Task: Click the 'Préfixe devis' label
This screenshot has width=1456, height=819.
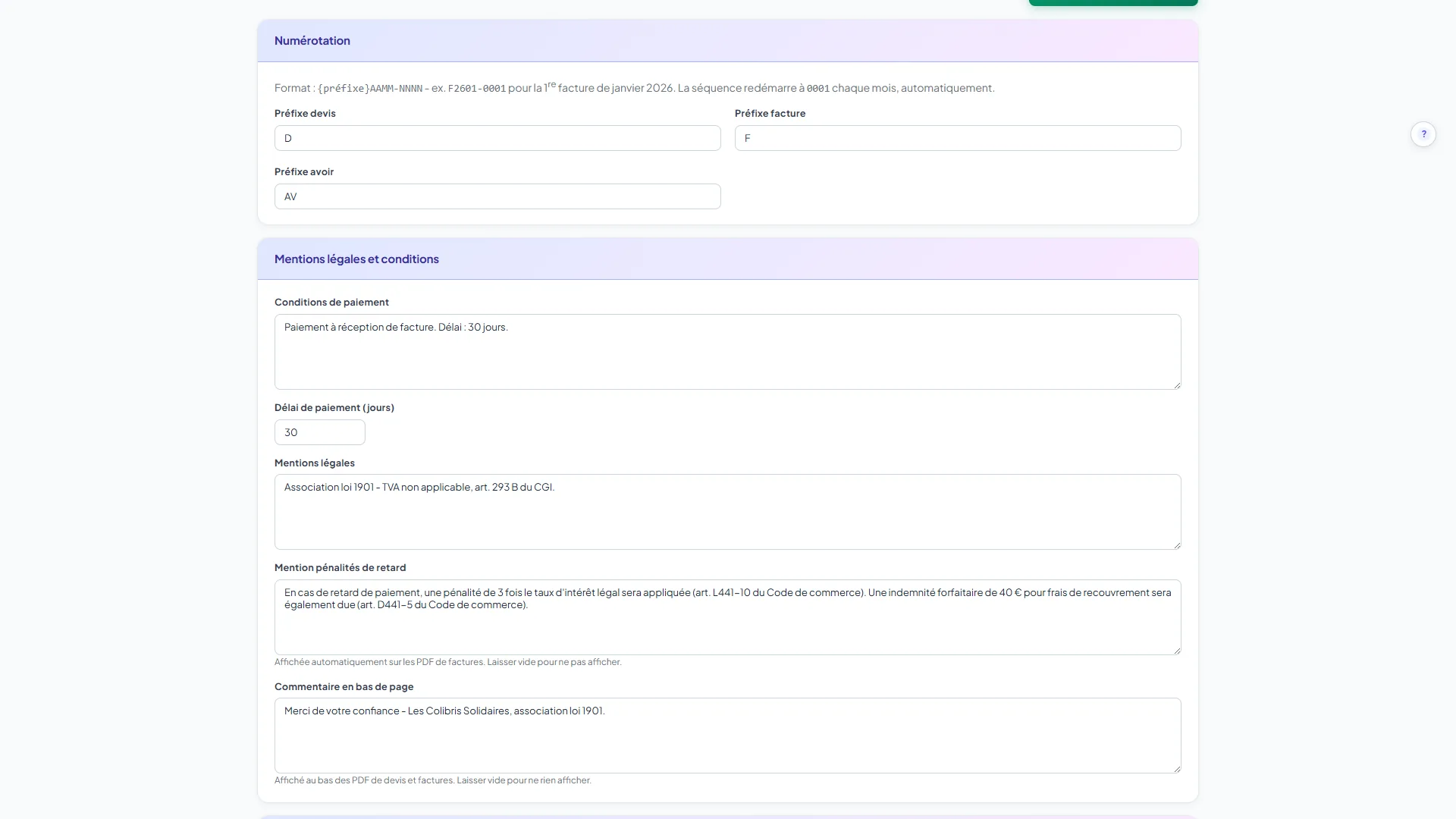Action: coord(305,113)
